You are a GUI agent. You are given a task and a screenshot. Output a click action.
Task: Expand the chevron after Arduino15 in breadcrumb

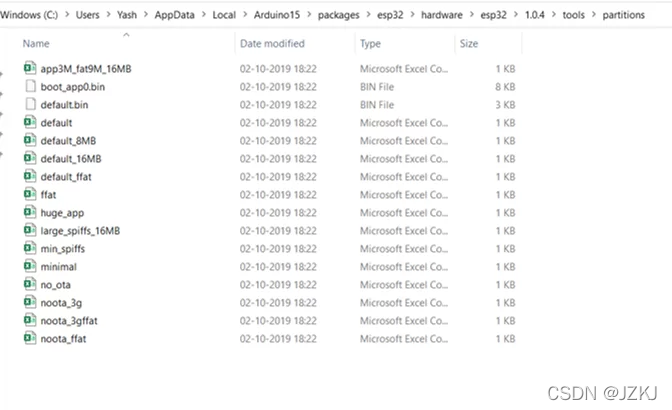309,15
